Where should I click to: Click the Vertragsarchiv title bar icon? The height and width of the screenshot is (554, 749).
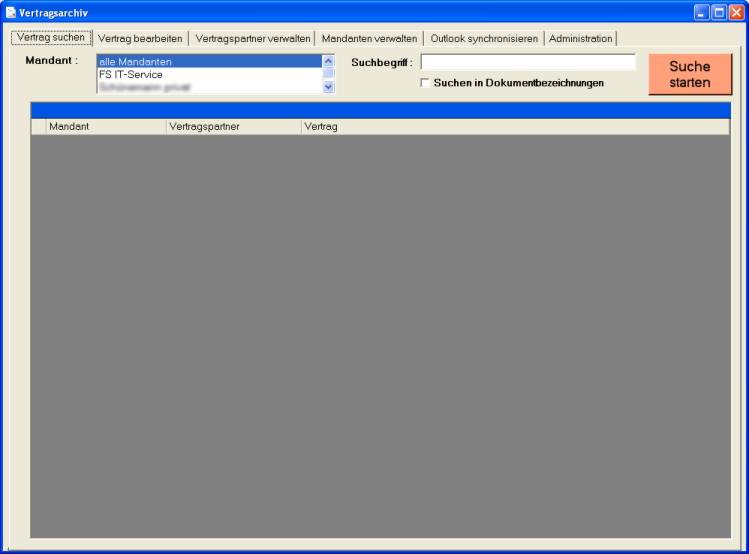tap(11, 12)
